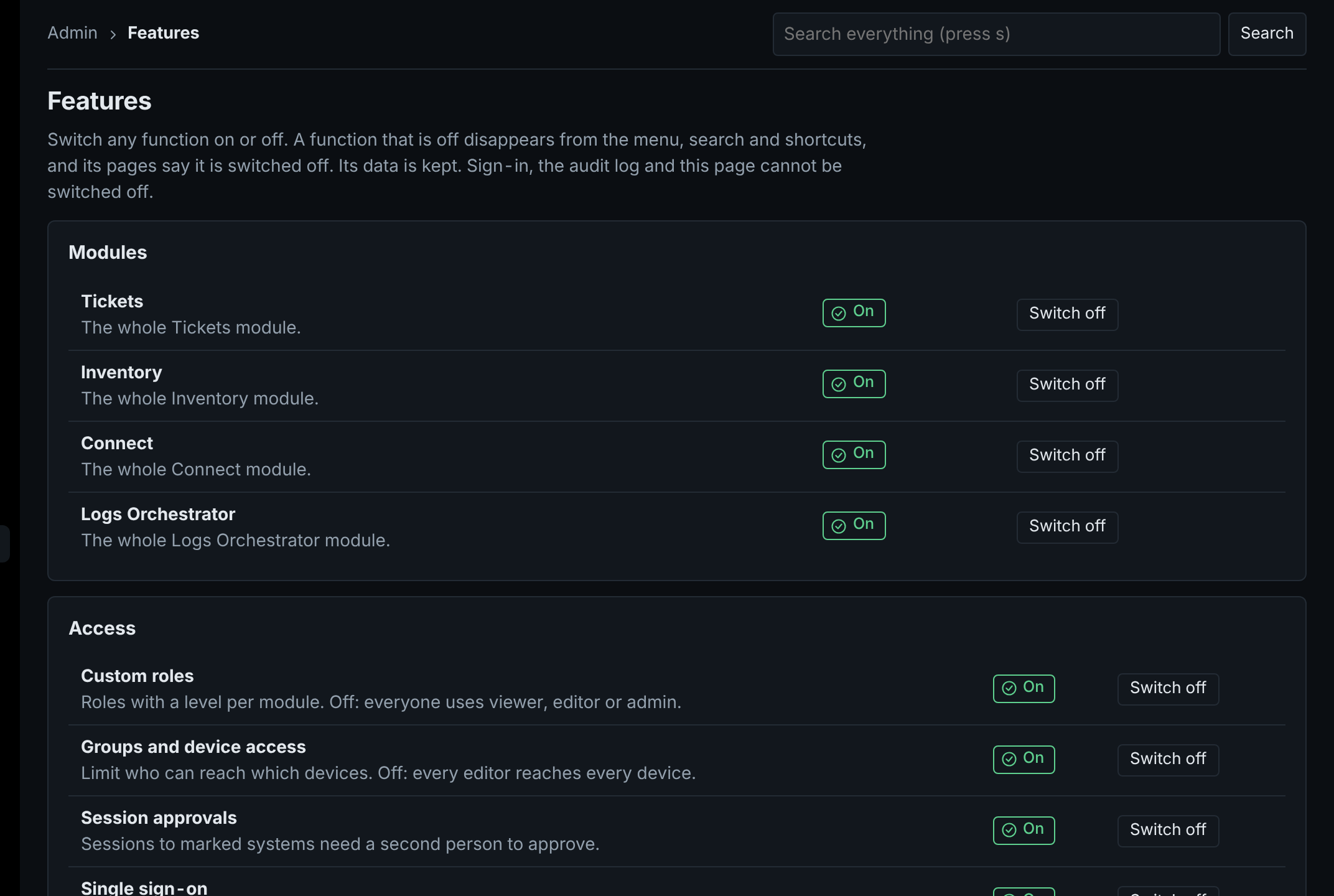Click the Modules section heading

coord(108,253)
